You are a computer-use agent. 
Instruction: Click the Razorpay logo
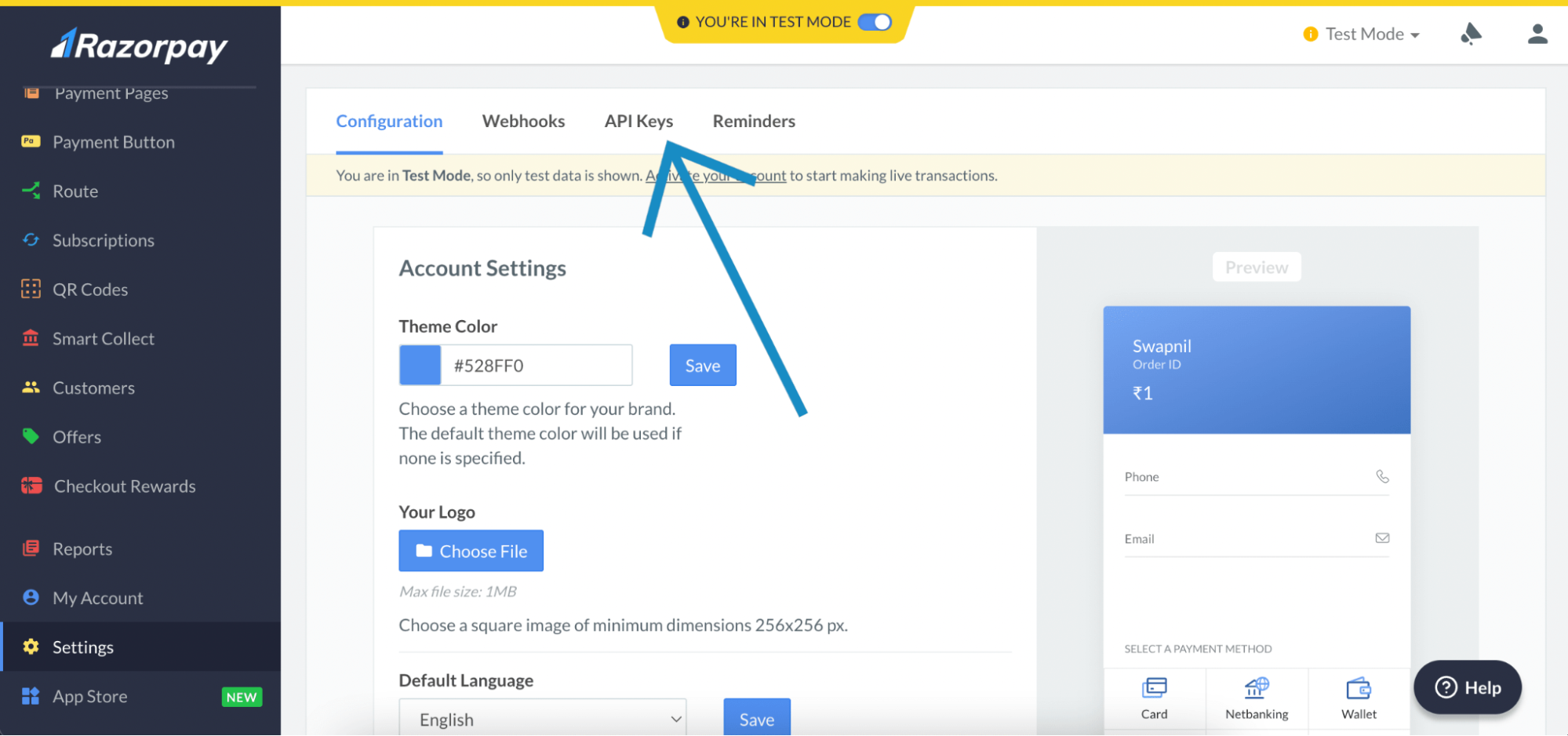pos(140,46)
